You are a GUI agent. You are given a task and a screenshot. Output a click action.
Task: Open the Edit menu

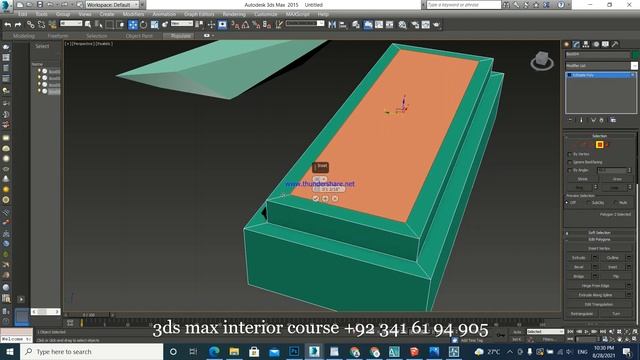[x=22, y=14]
